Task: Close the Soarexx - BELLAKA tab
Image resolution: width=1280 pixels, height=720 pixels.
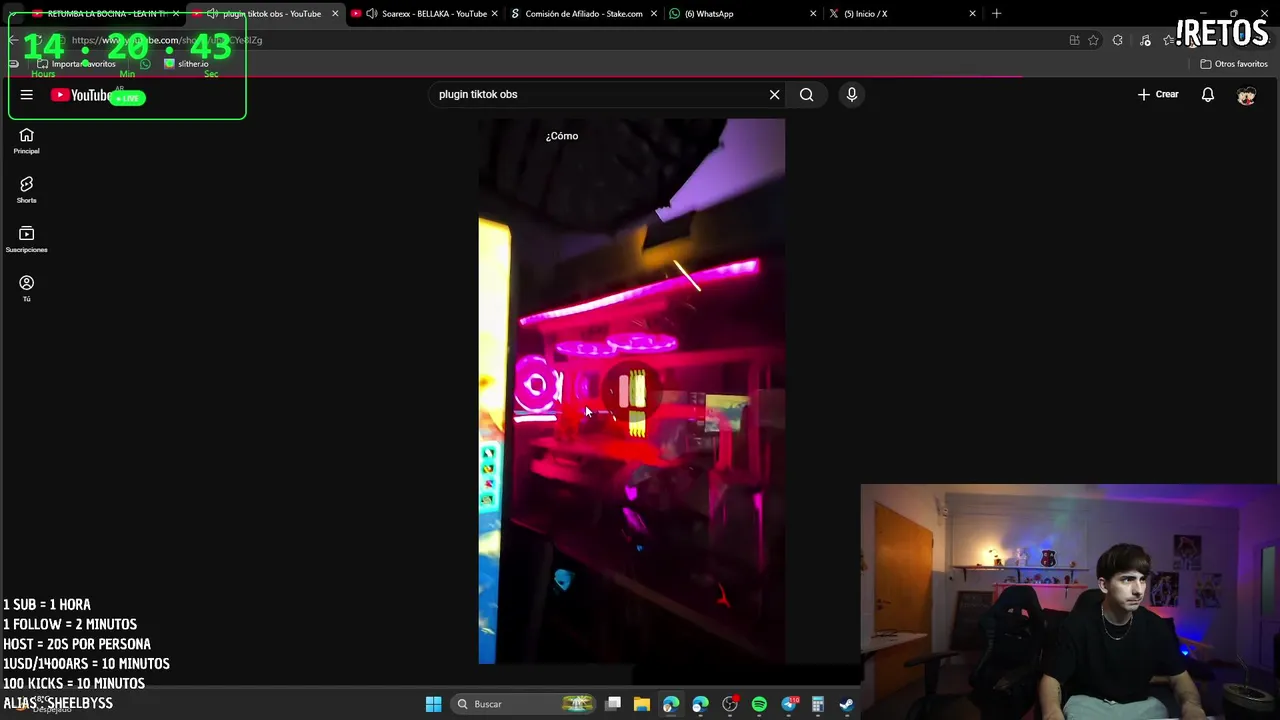Action: (x=494, y=14)
